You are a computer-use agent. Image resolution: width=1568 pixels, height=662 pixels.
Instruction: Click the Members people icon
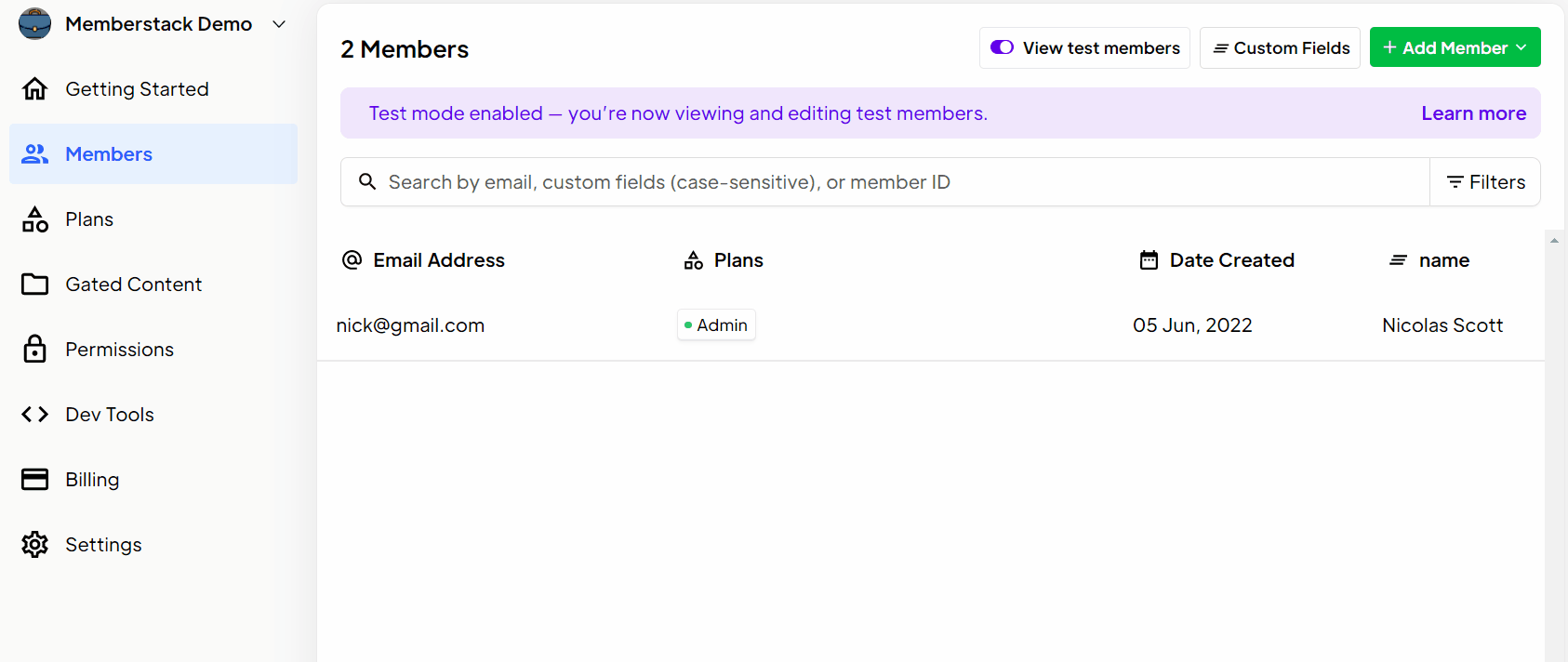[34, 154]
